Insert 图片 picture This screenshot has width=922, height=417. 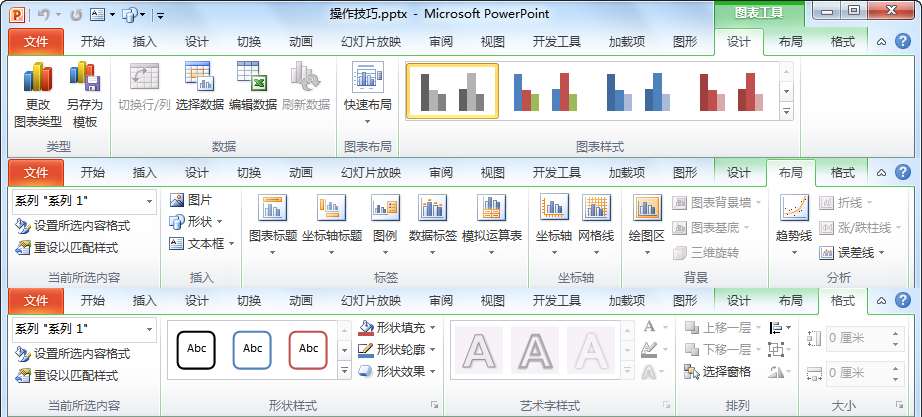(x=191, y=200)
